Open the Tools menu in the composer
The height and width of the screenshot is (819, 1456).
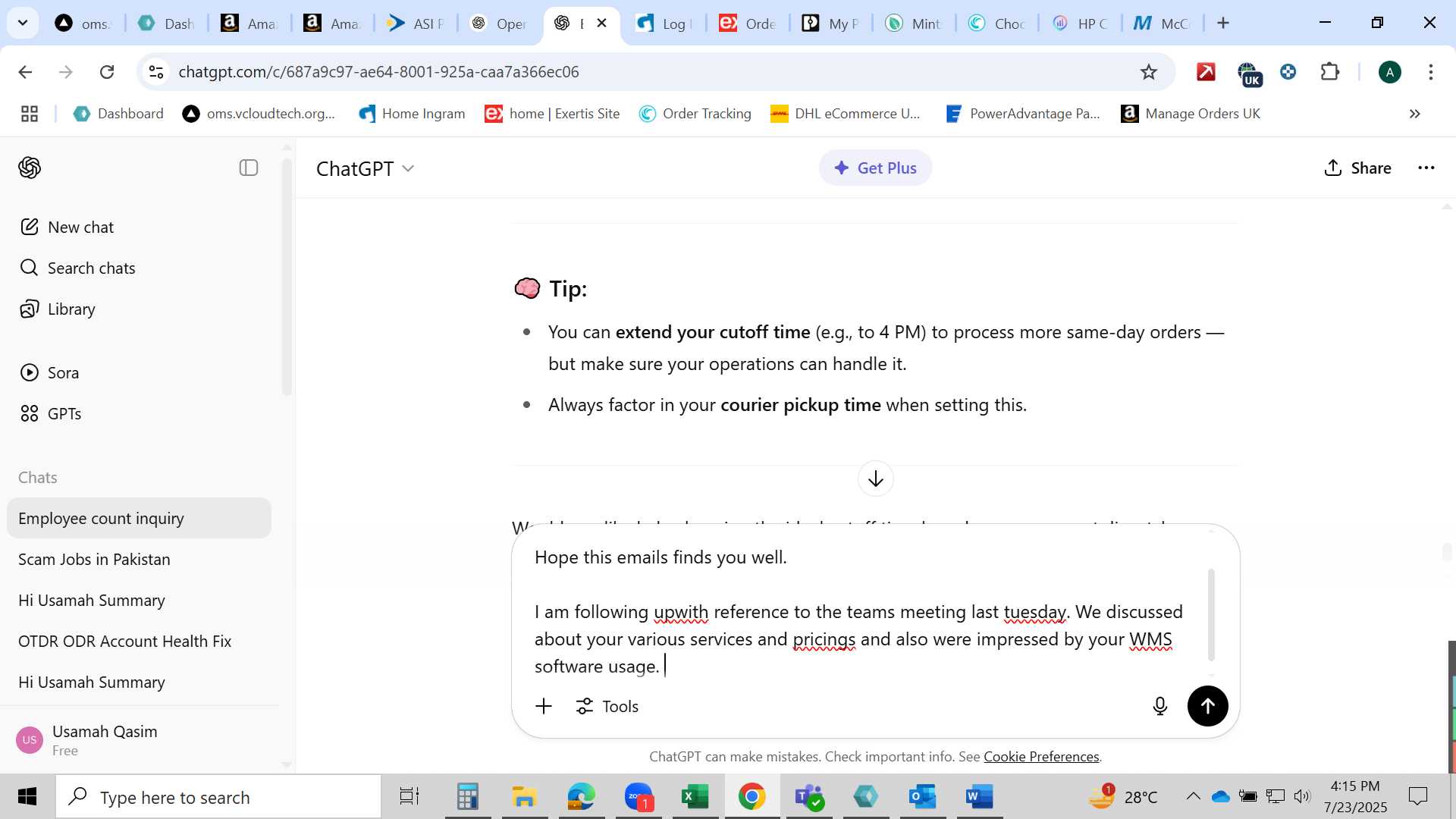click(x=607, y=706)
